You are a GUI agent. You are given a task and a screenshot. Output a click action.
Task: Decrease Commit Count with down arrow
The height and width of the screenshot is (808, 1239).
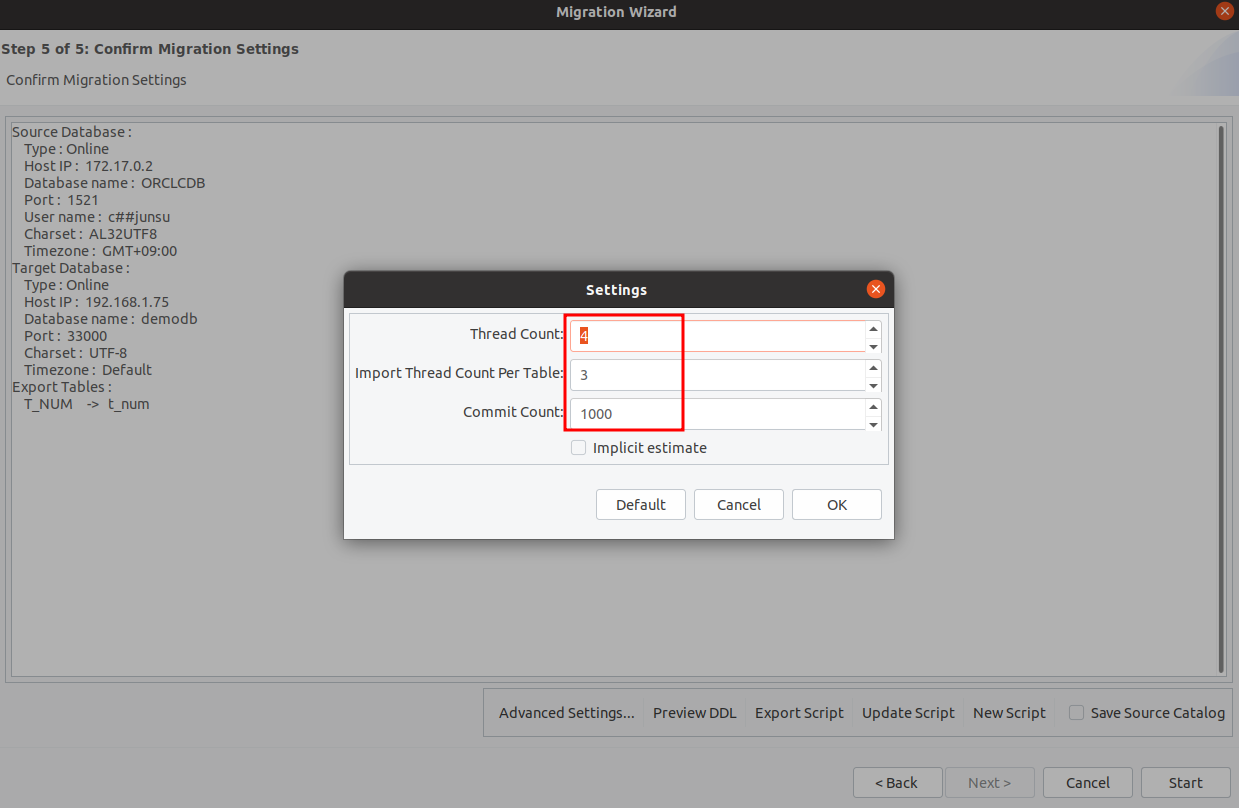point(873,424)
